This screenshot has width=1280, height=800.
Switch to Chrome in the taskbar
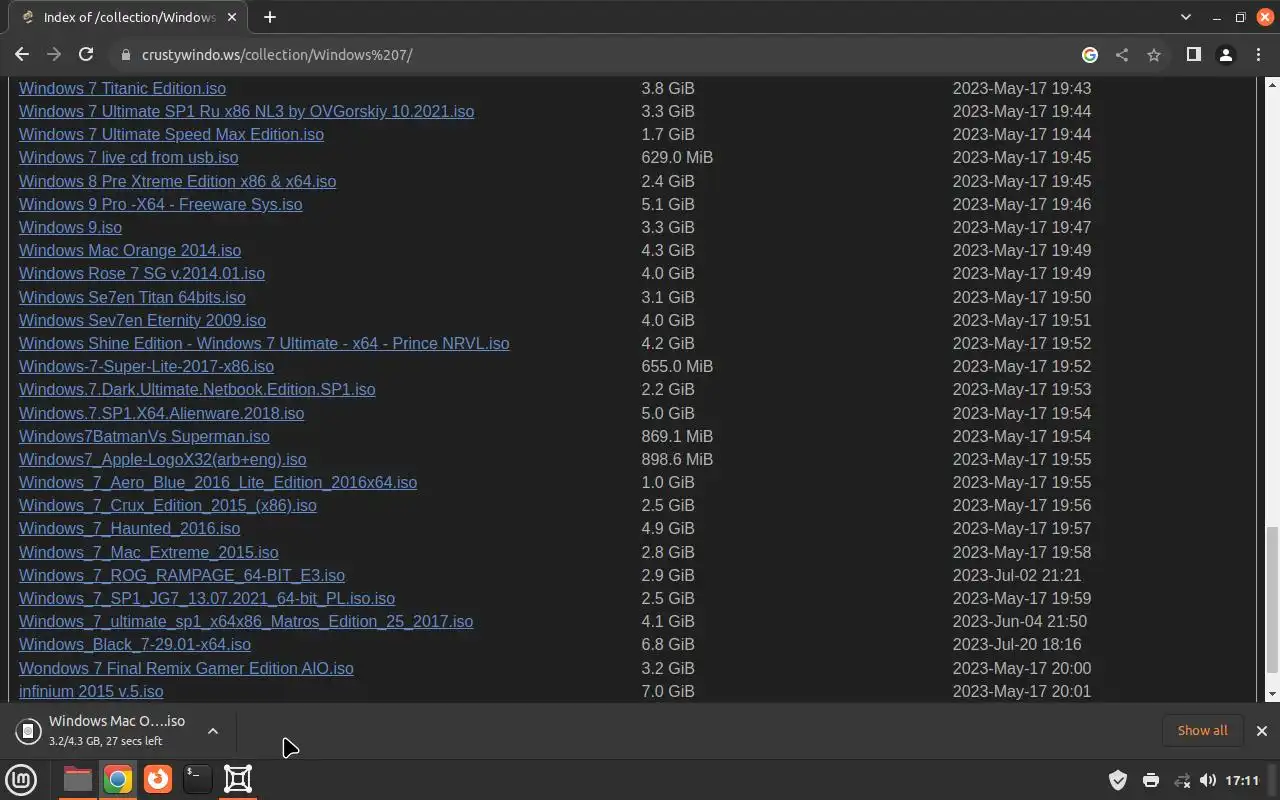pyautogui.click(x=118, y=779)
